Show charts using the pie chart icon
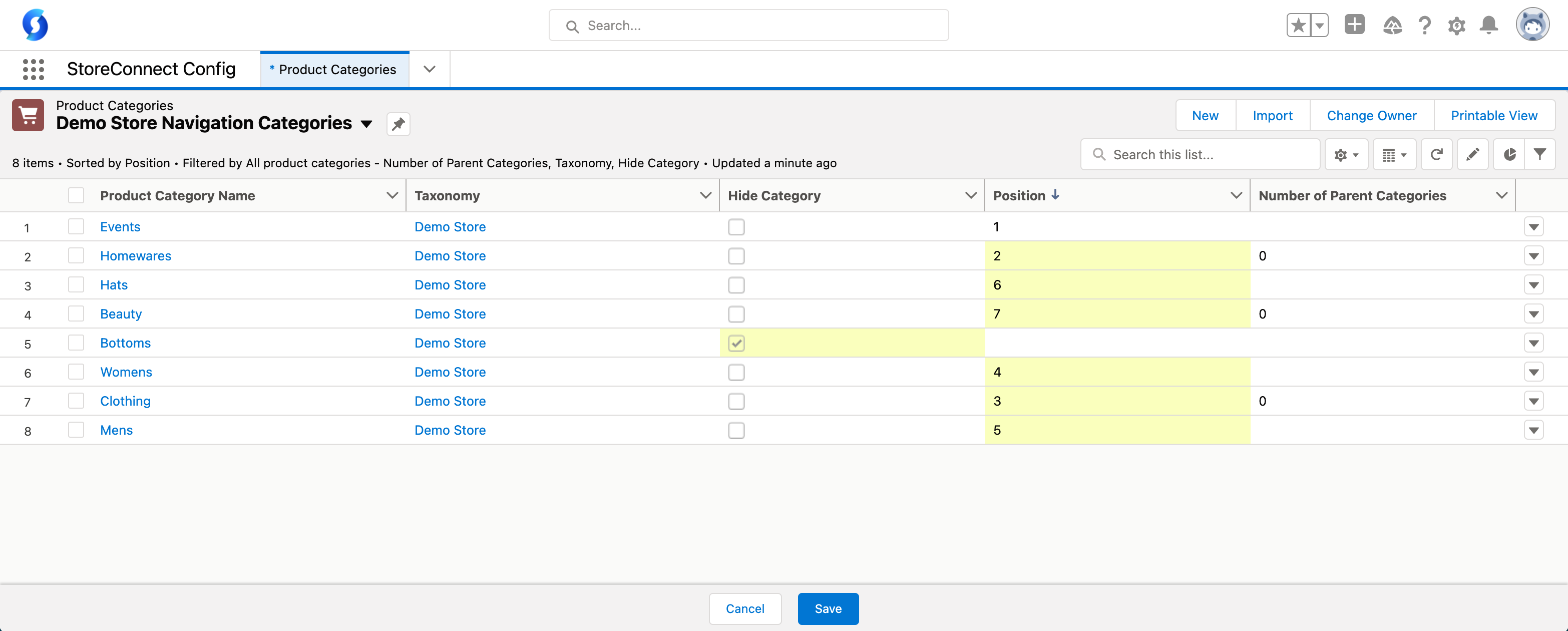Viewport: 1568px width, 631px height. pos(1509,155)
